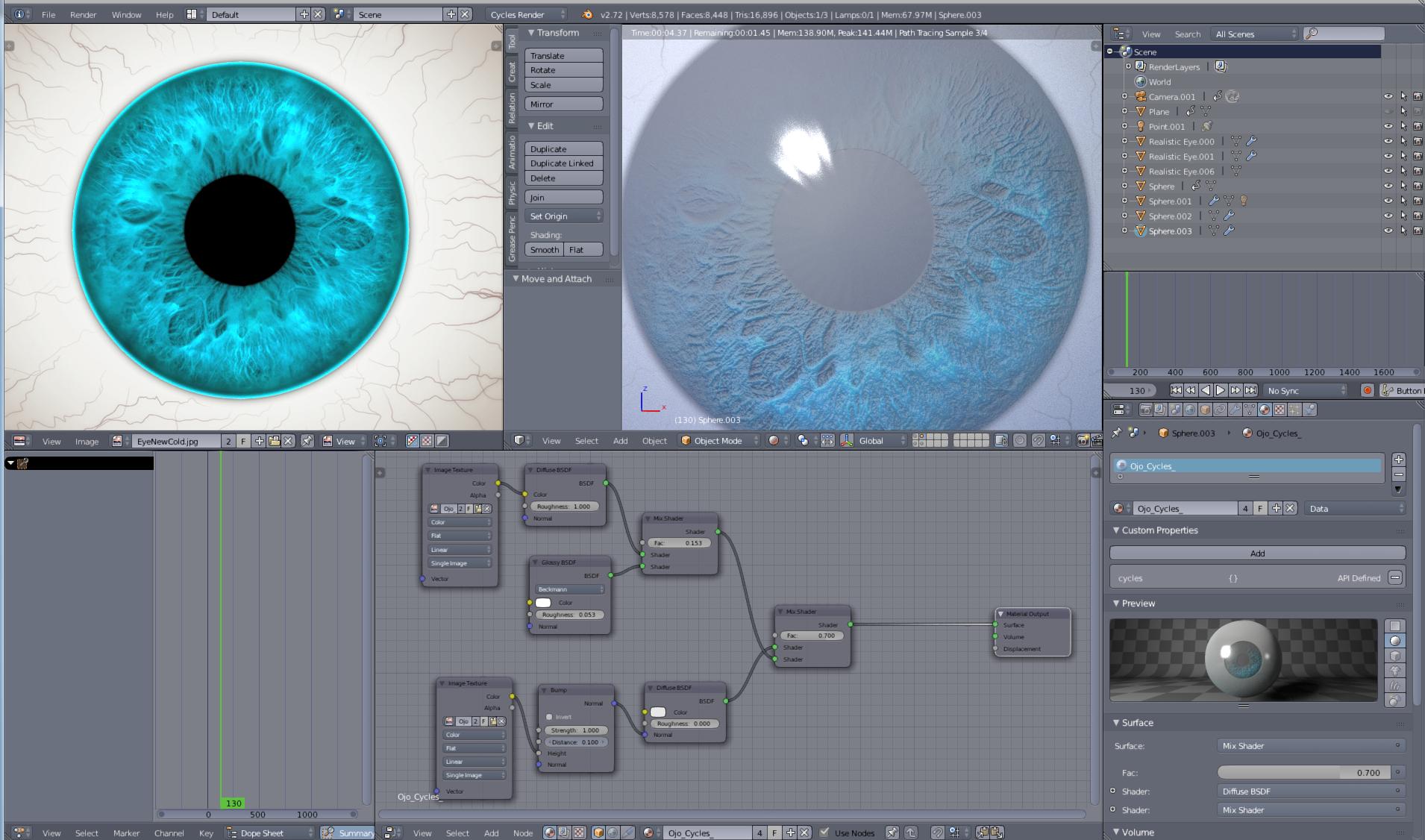Screen dimensions: 1425x840
Task: Open the Window menu
Action: pyautogui.click(x=126, y=14)
